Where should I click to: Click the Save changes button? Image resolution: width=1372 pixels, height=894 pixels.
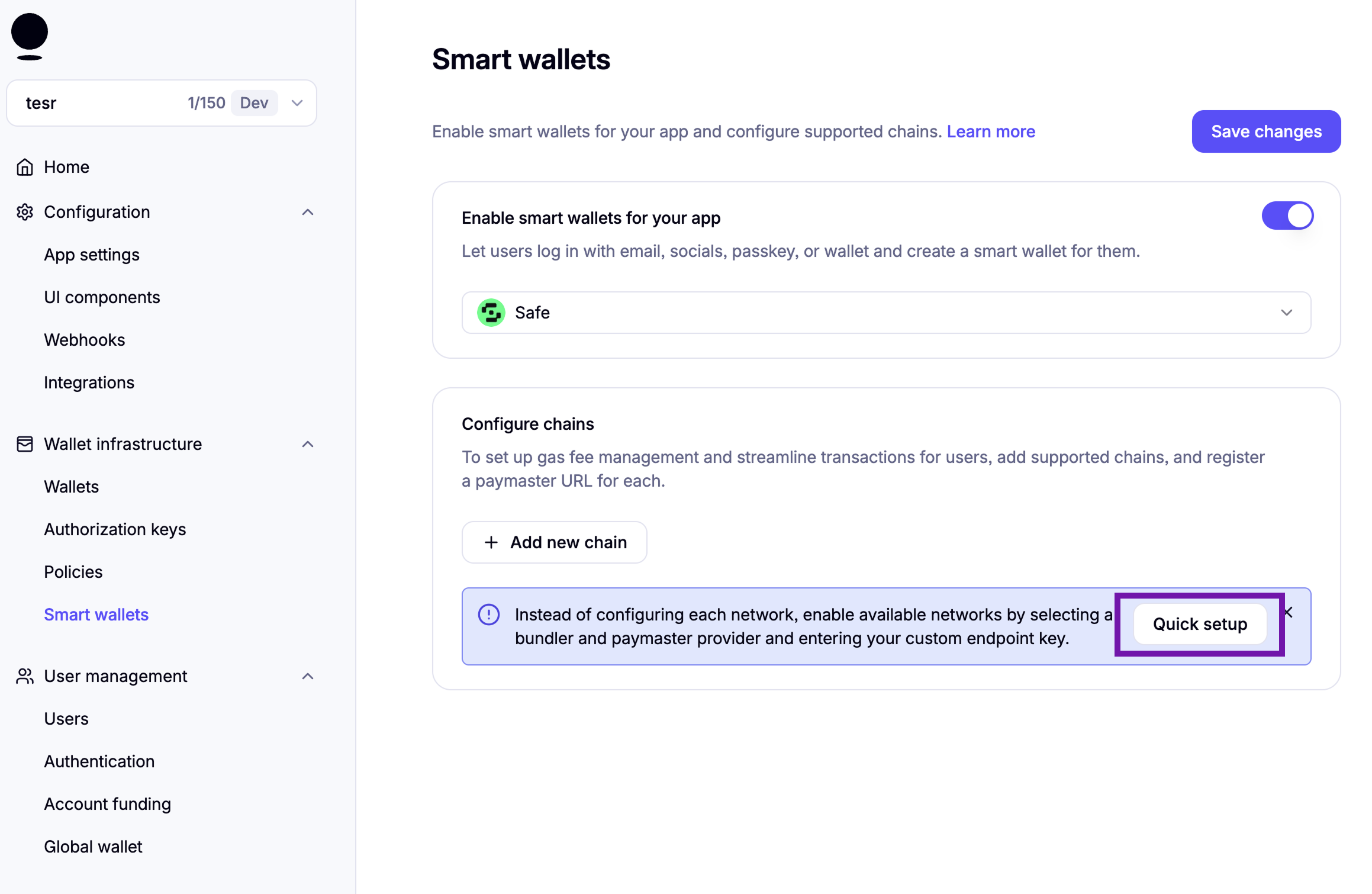(x=1266, y=131)
